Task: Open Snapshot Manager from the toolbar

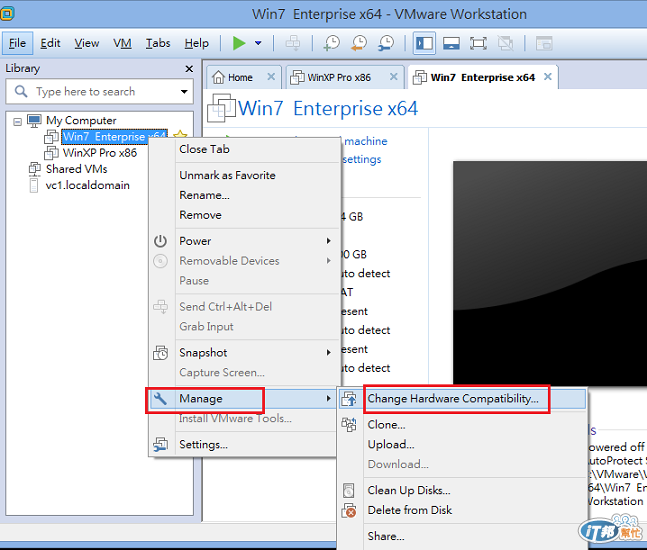Action: point(386,43)
